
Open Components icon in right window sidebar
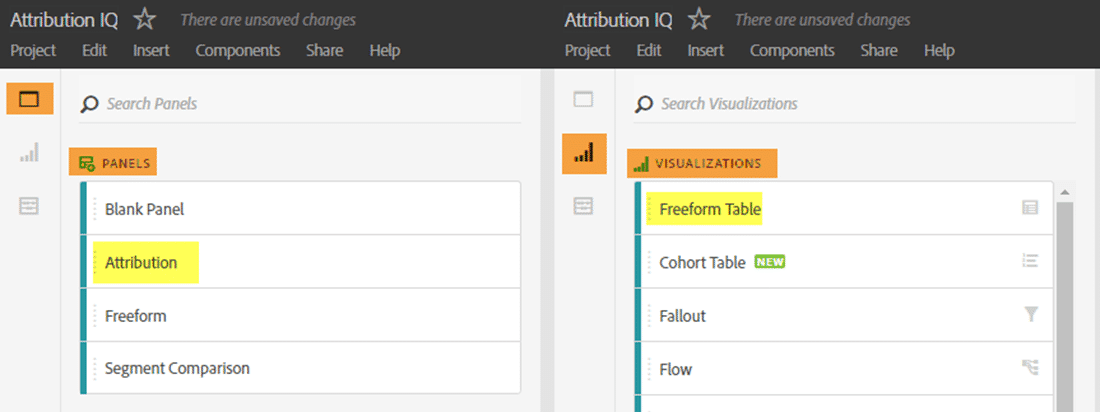pyautogui.click(x=583, y=206)
